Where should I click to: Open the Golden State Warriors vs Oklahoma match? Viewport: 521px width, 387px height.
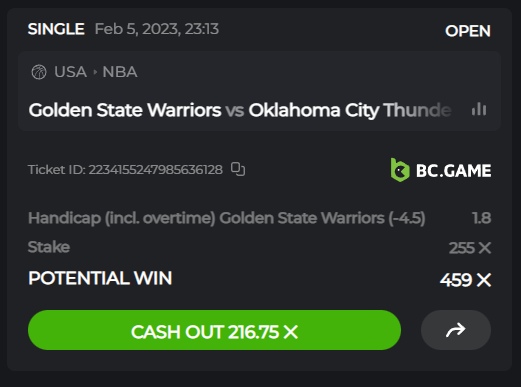click(x=240, y=110)
